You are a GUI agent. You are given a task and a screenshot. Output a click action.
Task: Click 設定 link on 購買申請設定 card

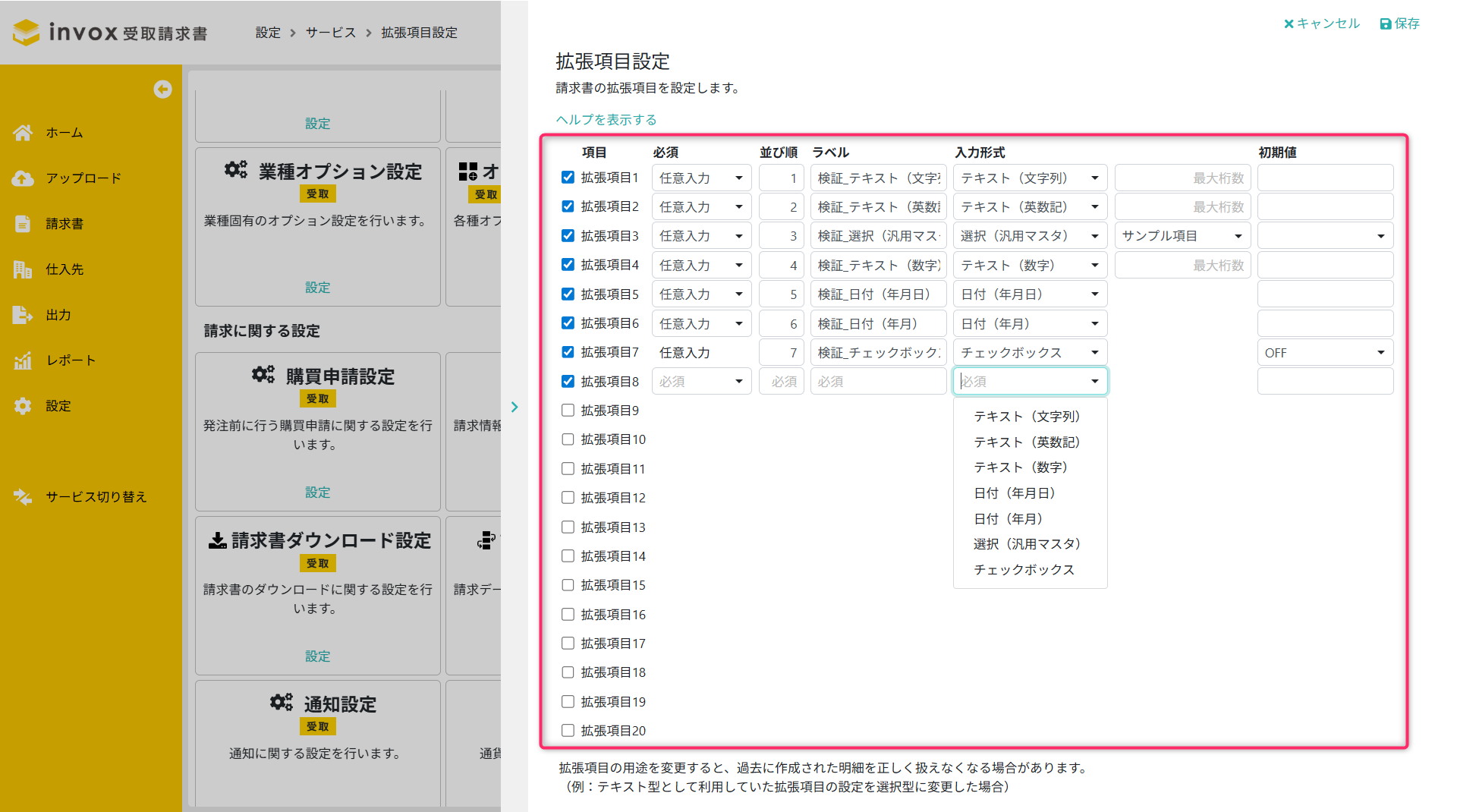pyautogui.click(x=318, y=493)
